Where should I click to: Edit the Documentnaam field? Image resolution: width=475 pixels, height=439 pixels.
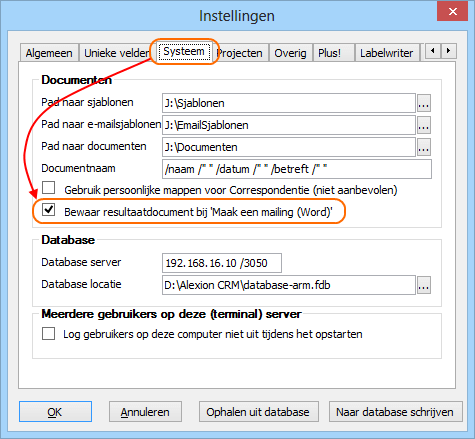(x=297, y=169)
